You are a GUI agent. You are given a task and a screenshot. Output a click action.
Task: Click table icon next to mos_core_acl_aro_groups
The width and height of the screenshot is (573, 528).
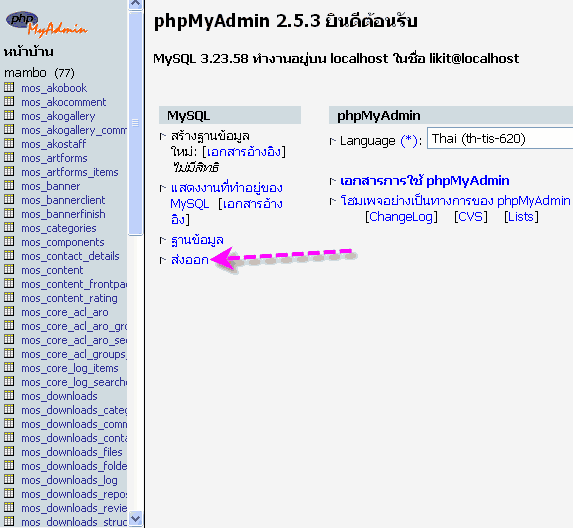[x=9, y=326]
